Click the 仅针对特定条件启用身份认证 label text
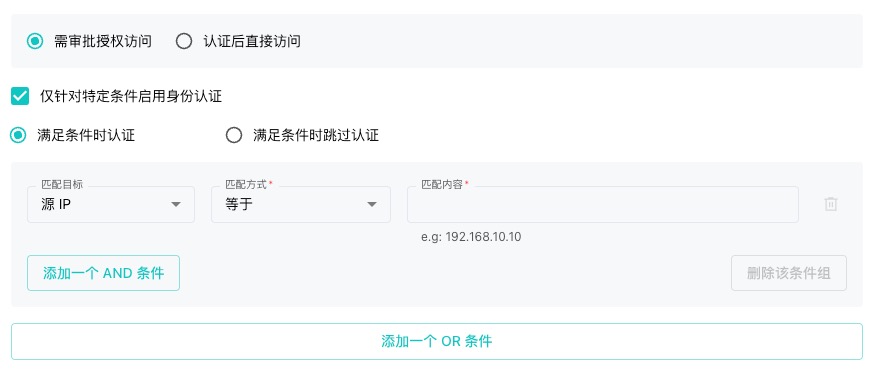Screen dimensions: 873x372 (x=131, y=96)
